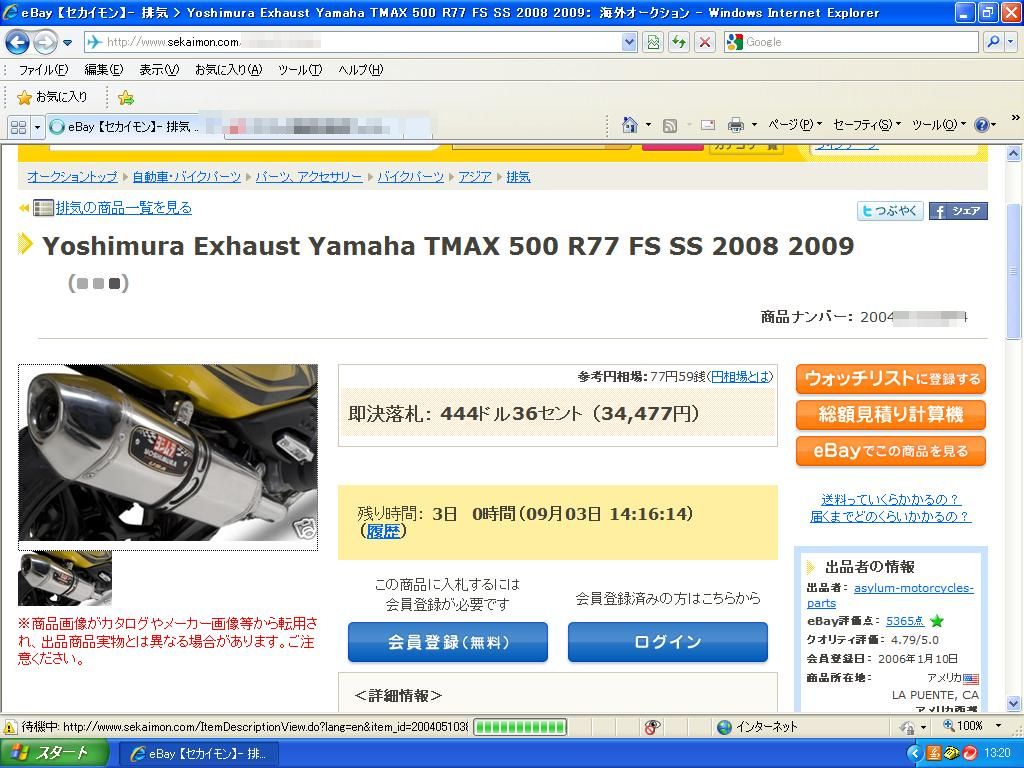This screenshot has height=768, width=1024.
Task: Expand the address bar URL history dropdown
Action: tap(629, 42)
